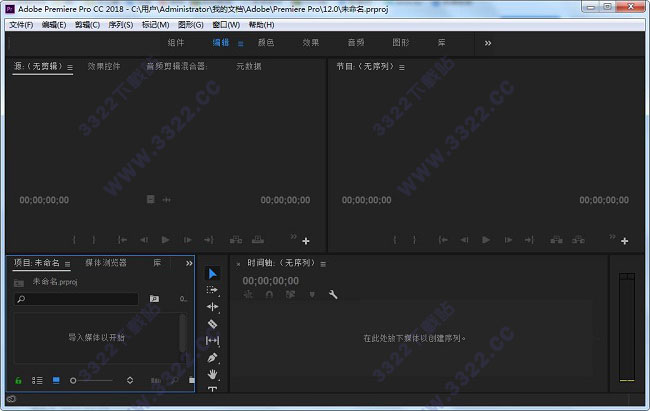Open Program monitor button editor plus
Screen dimensions: 650x411
coord(625,241)
